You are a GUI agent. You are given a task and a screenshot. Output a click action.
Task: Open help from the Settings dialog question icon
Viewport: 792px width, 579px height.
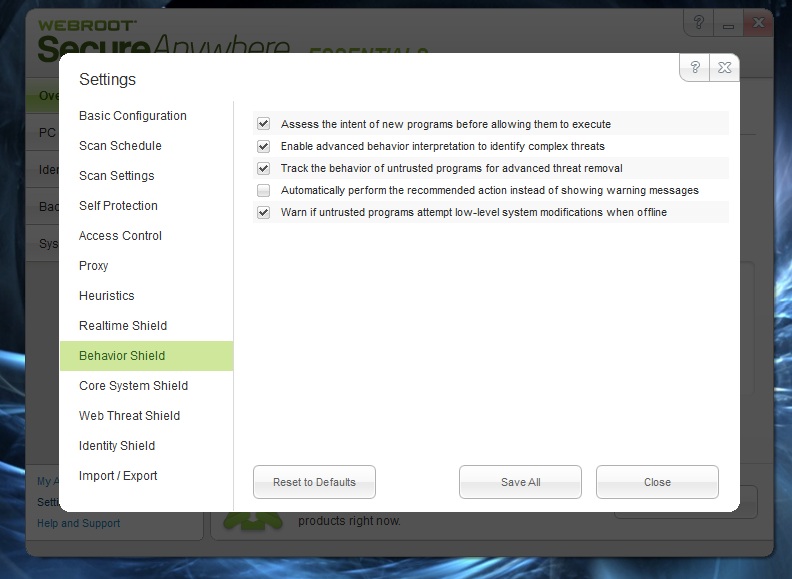click(x=695, y=67)
